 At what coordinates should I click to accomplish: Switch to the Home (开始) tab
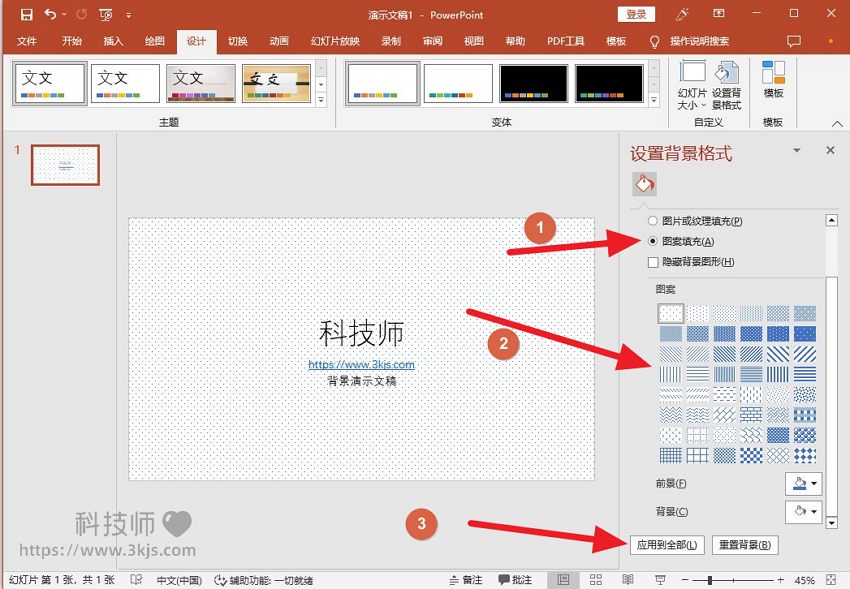click(72, 41)
